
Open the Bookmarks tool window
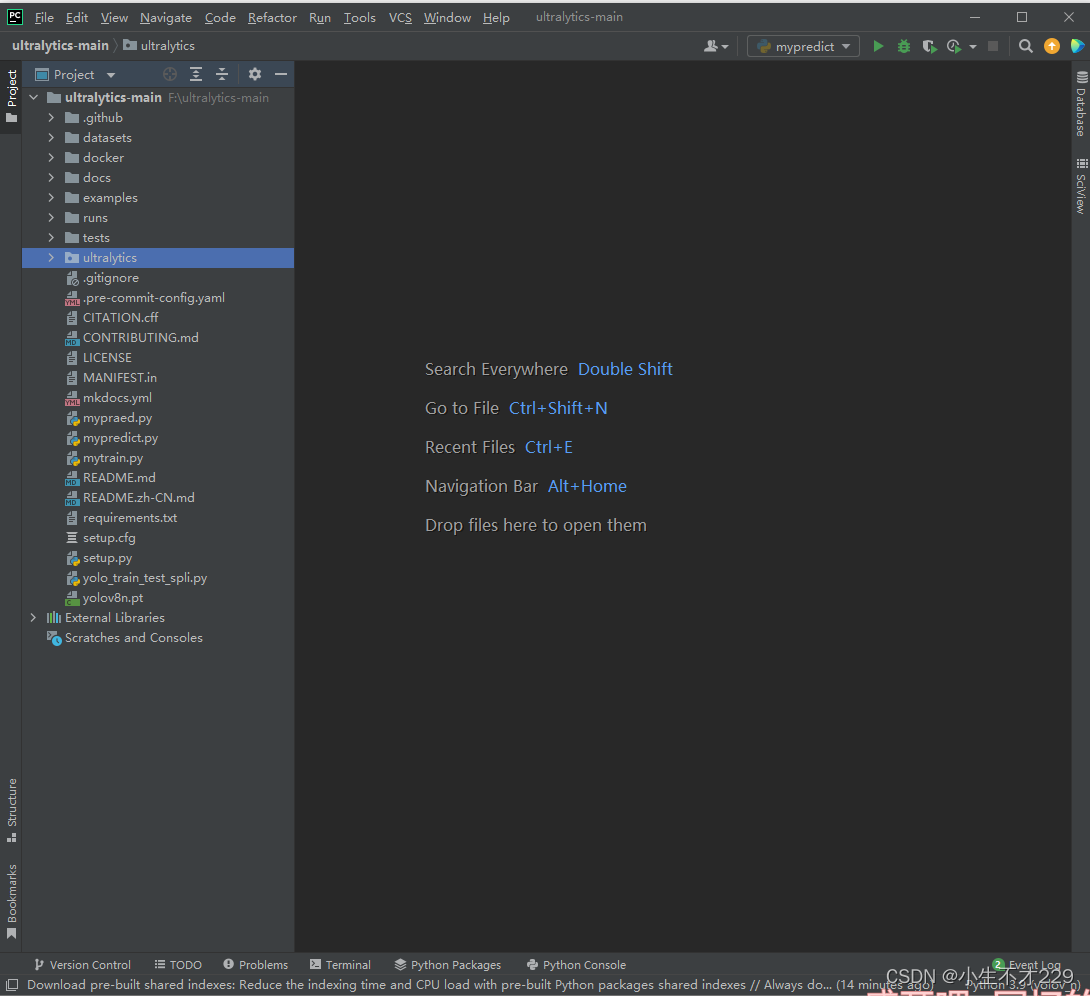coord(11,901)
